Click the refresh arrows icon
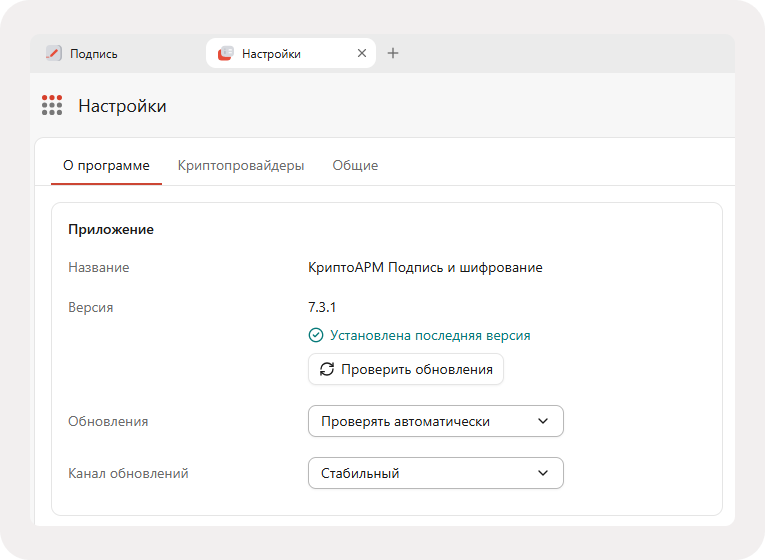 click(327, 369)
